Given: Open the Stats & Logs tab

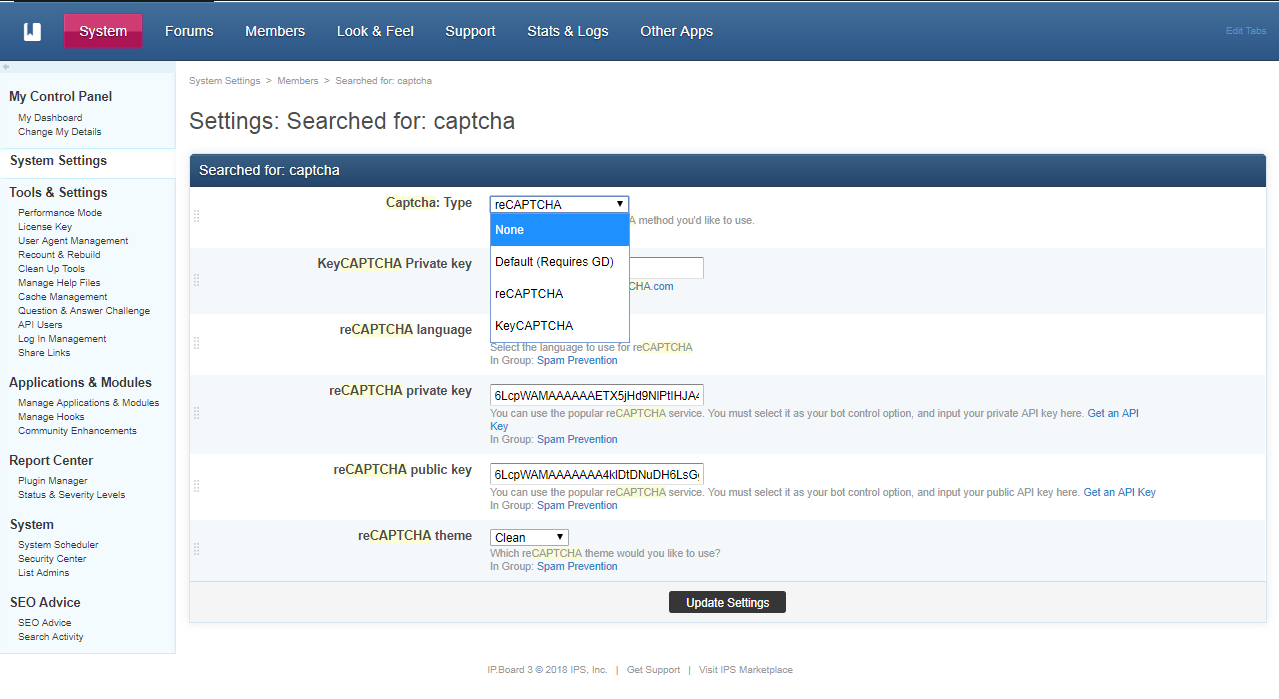Looking at the screenshot, I should coord(568,31).
